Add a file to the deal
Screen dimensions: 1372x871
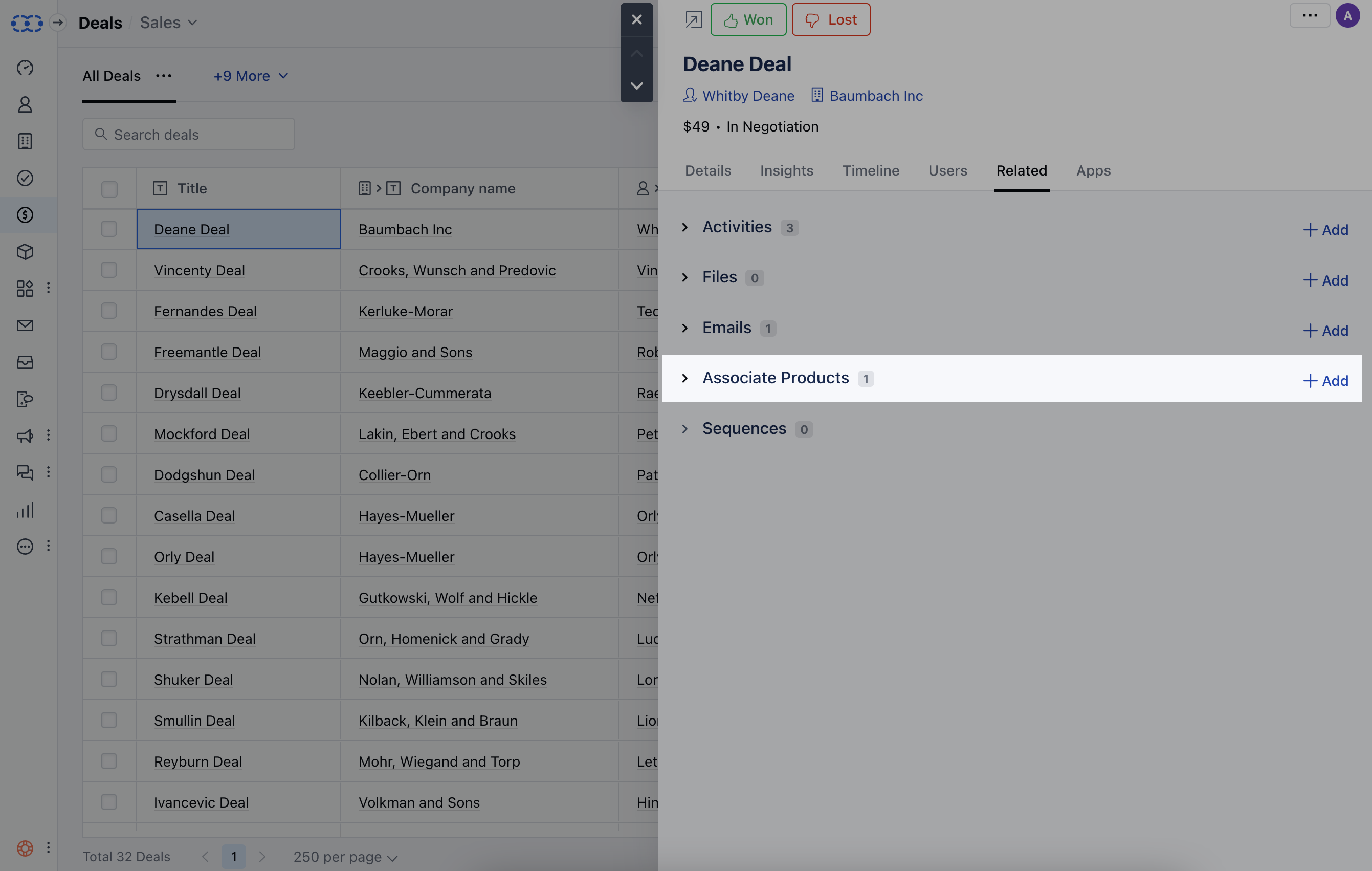1325,280
